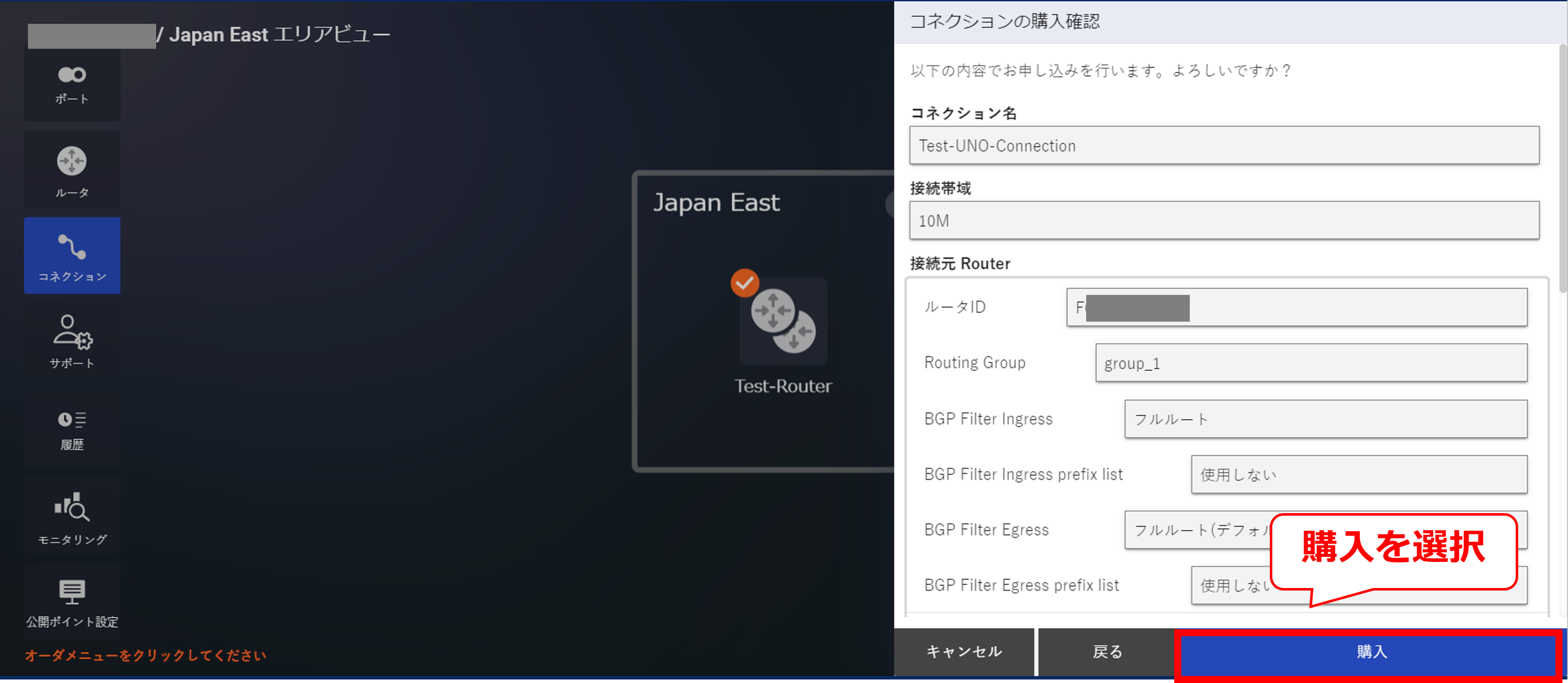
Task: Open the 履歴 (History) sidebar icon
Action: click(72, 429)
